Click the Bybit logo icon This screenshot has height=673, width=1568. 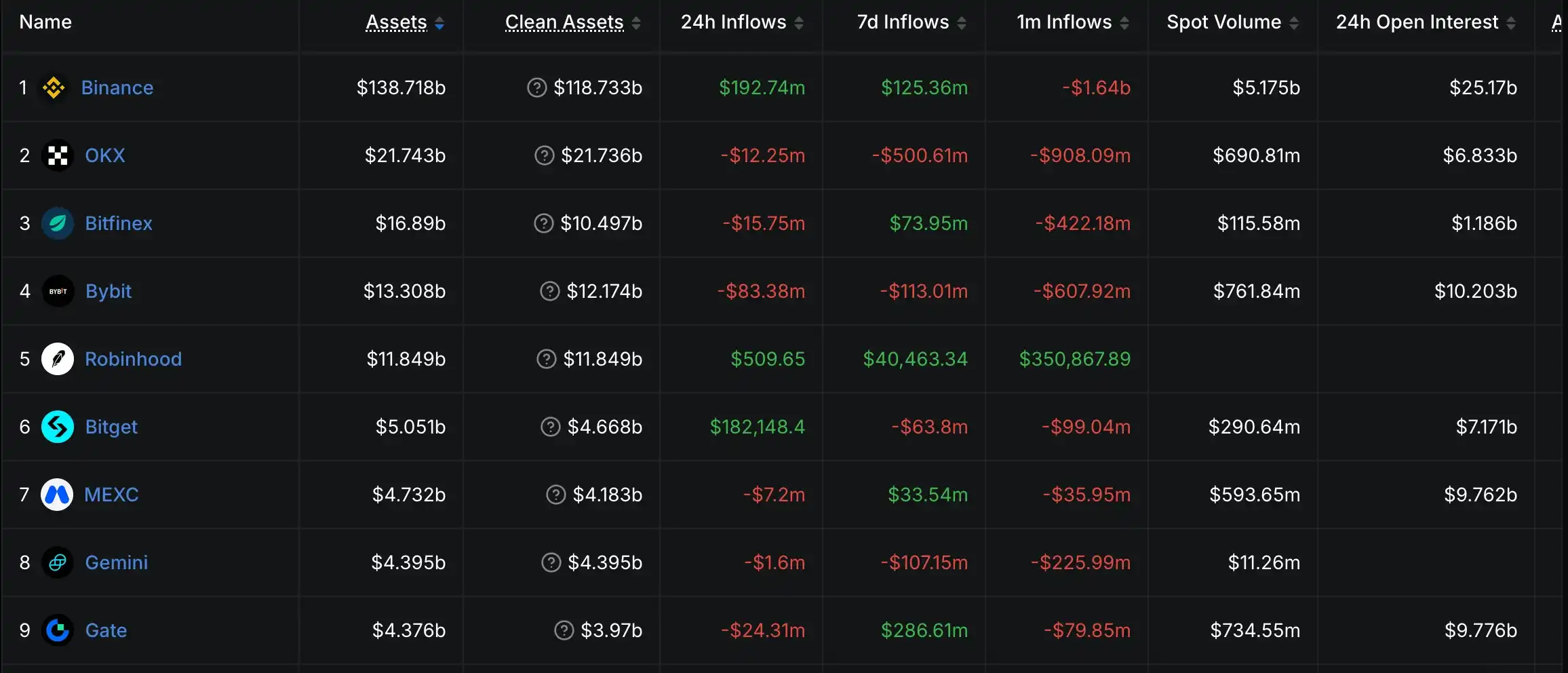(58, 291)
